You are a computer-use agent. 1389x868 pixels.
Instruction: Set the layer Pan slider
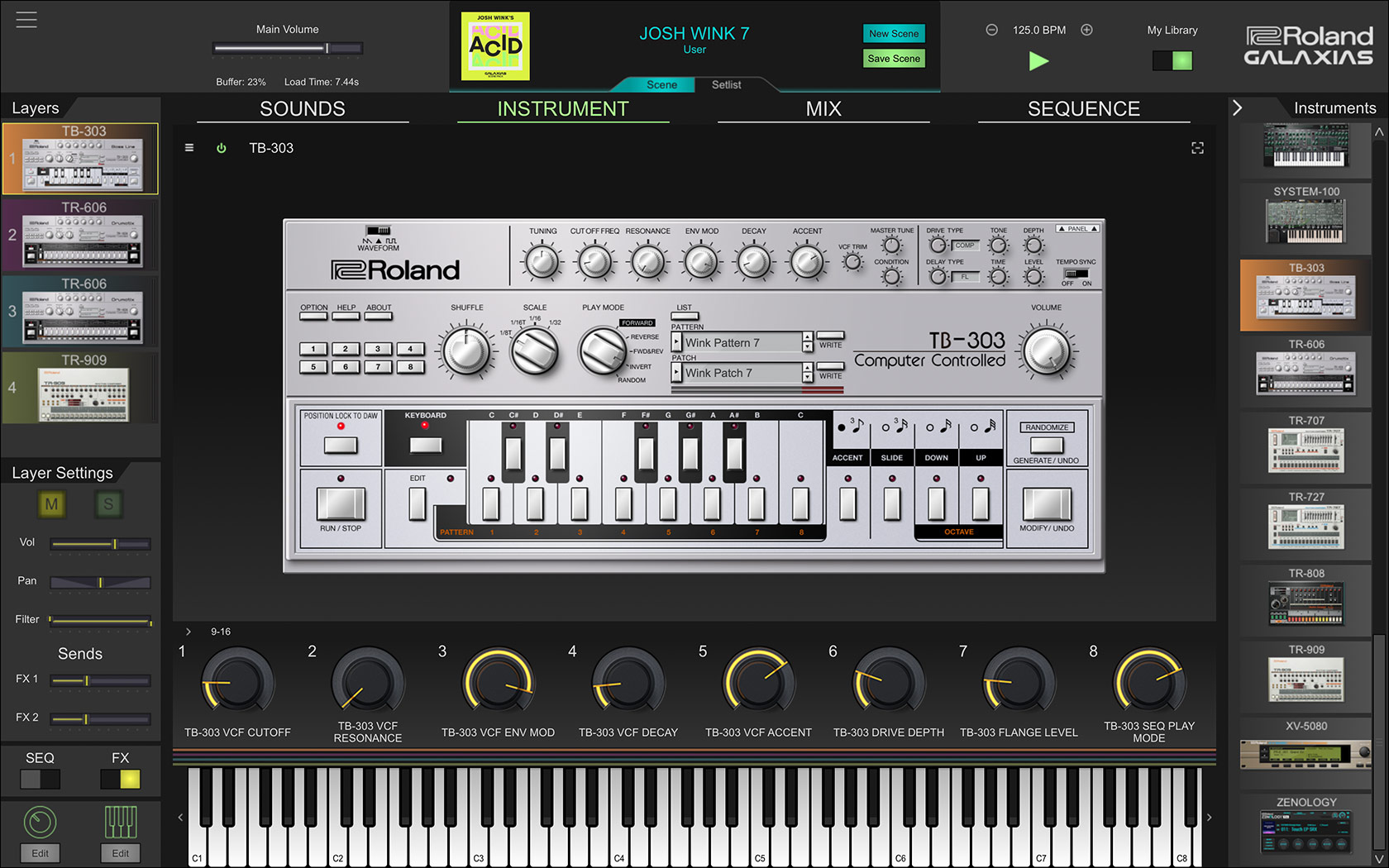pyautogui.click(x=100, y=582)
